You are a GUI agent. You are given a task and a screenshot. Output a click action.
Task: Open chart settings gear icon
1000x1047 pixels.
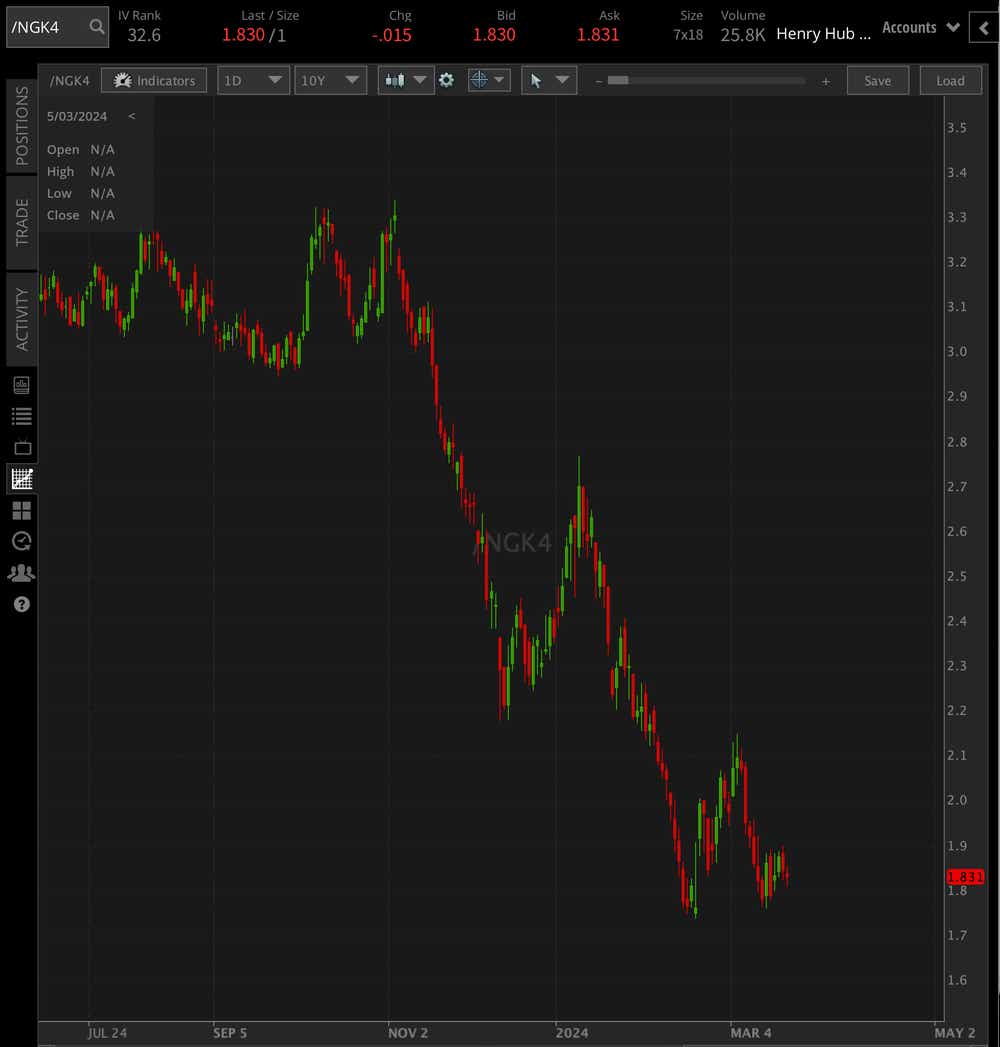[x=446, y=81]
